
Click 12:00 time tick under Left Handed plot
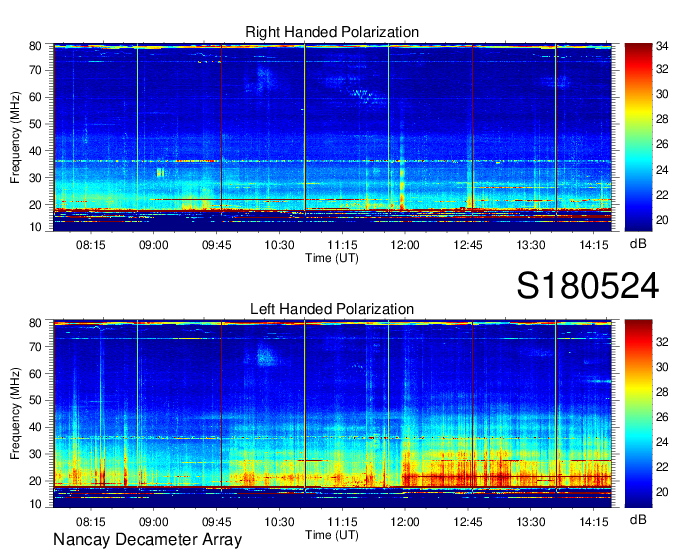coord(405,522)
